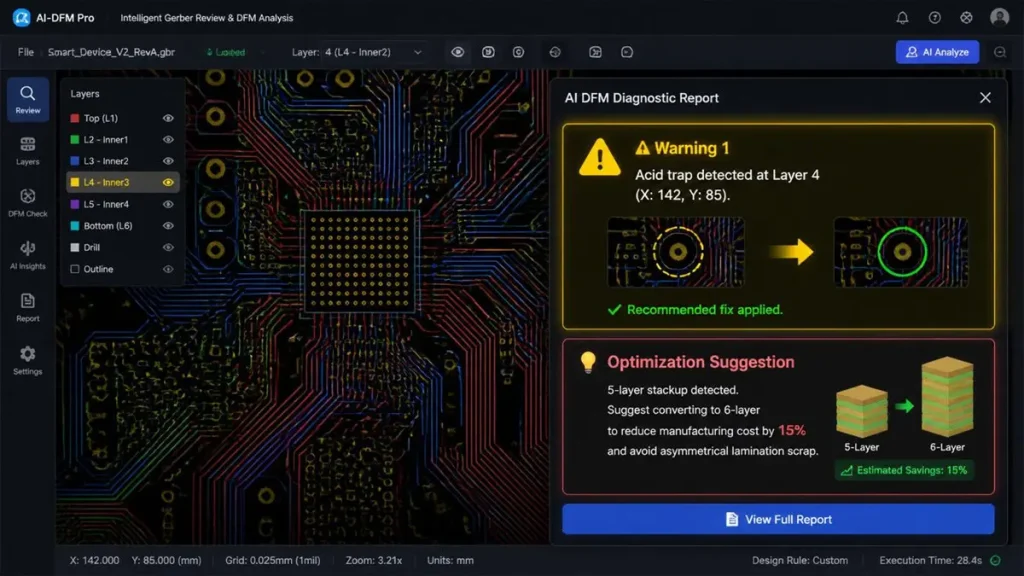Image resolution: width=1024 pixels, height=576 pixels.
Task: Toggle visibility of Outline layer
Action: pyautogui.click(x=168, y=269)
